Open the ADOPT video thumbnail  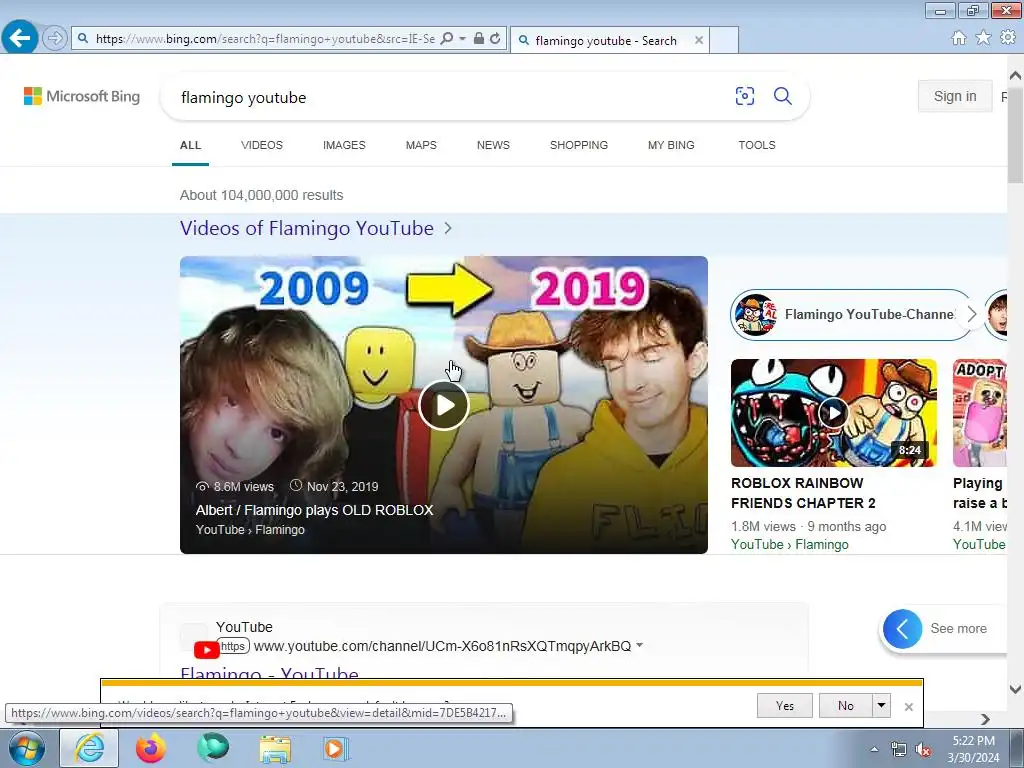(980, 413)
